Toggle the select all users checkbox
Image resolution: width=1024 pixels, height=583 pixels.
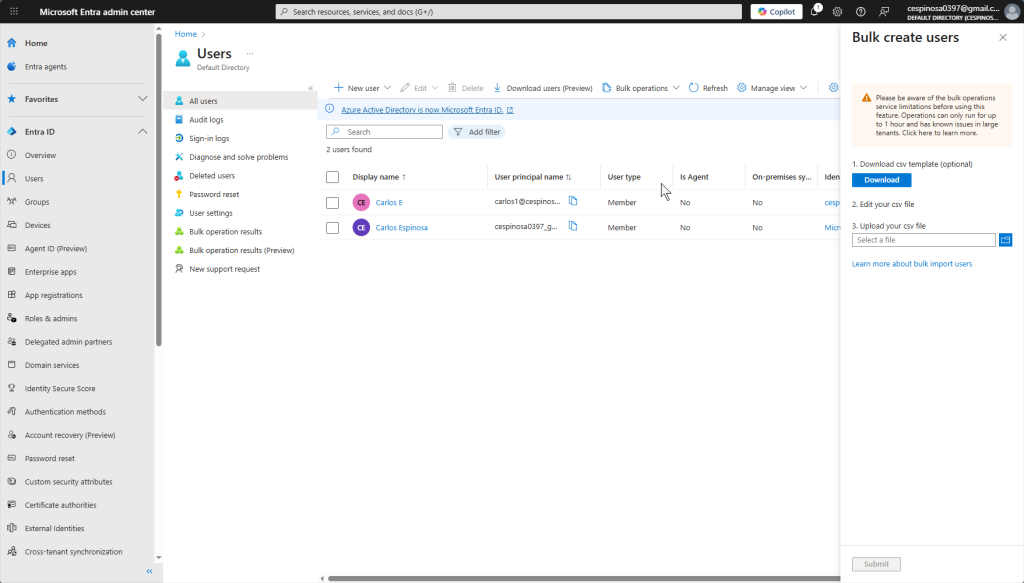point(333,177)
